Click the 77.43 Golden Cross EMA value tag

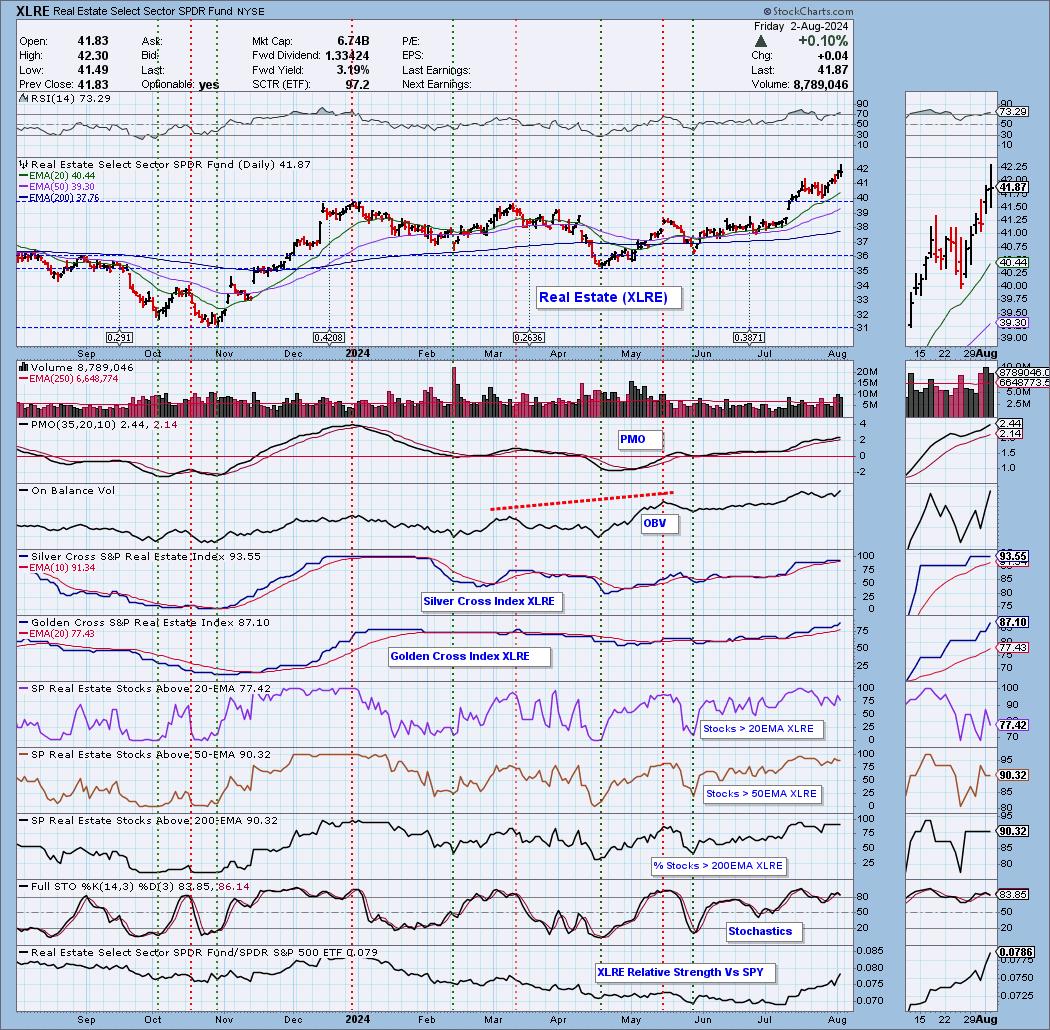click(x=1013, y=648)
